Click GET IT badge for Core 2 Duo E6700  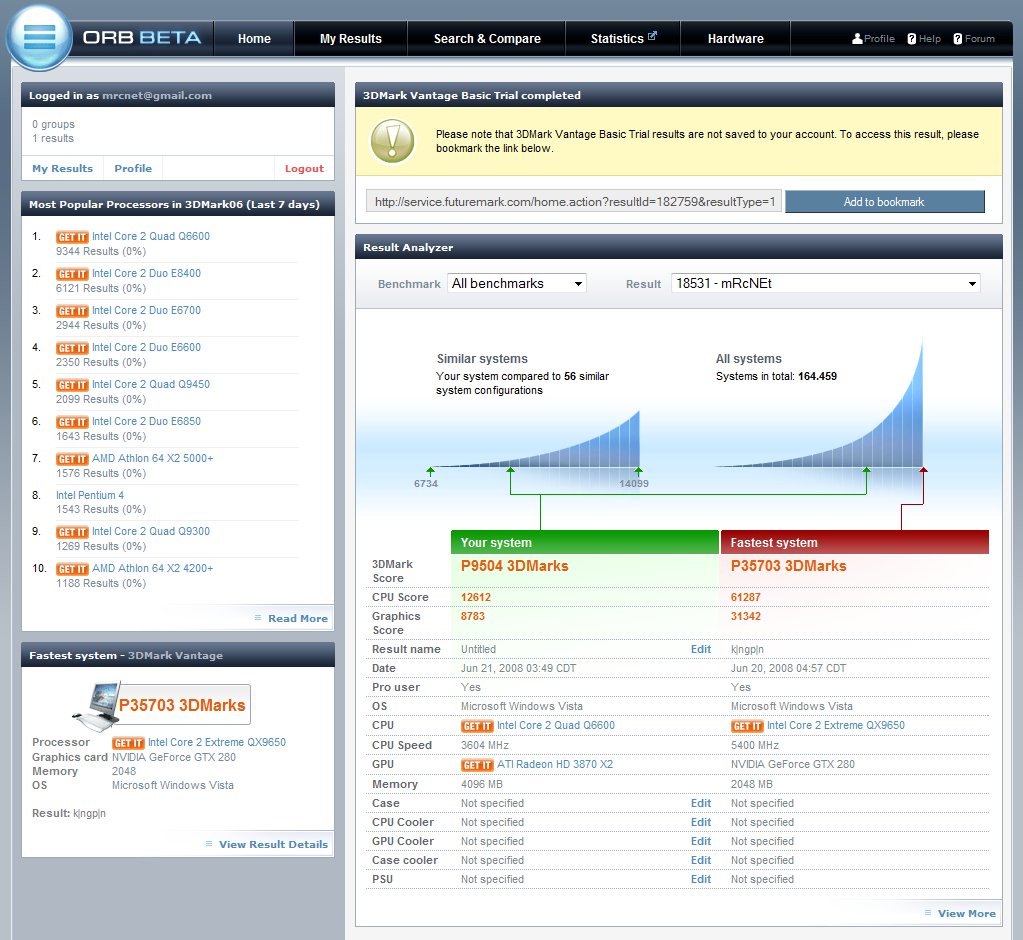[x=72, y=311]
